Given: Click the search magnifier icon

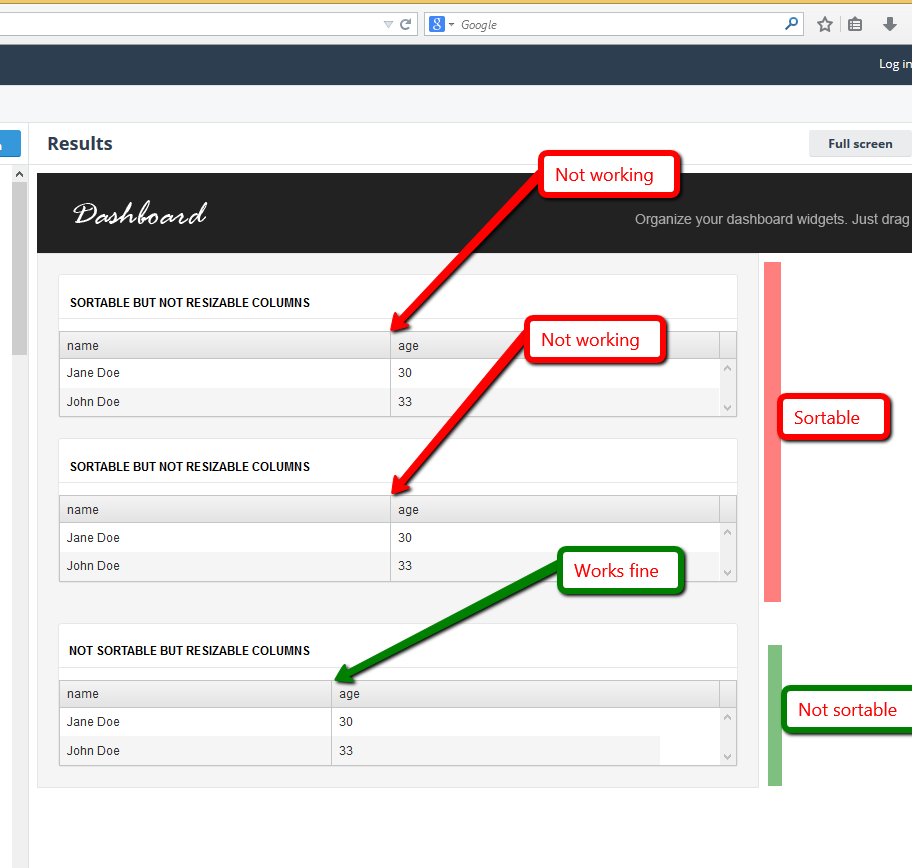Looking at the screenshot, I should pos(791,24).
